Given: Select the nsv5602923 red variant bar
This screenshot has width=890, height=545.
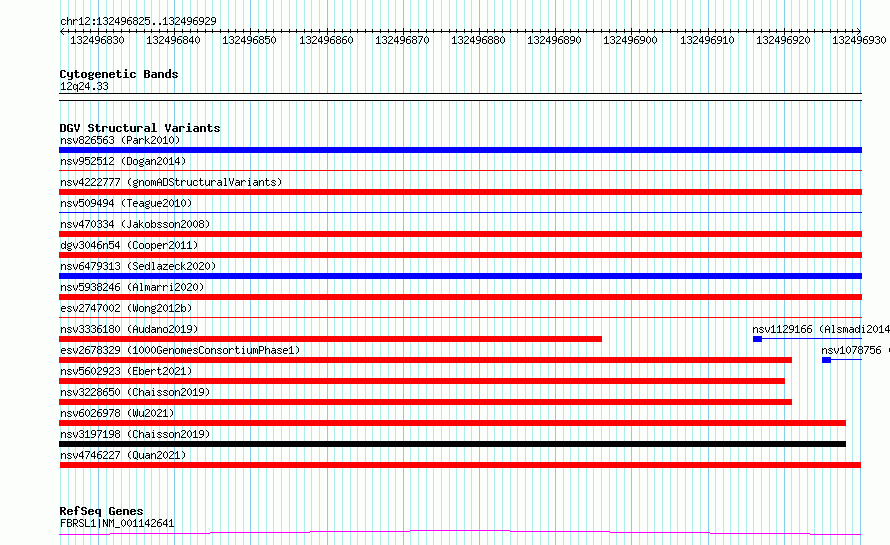Looking at the screenshot, I should click(x=422, y=381).
